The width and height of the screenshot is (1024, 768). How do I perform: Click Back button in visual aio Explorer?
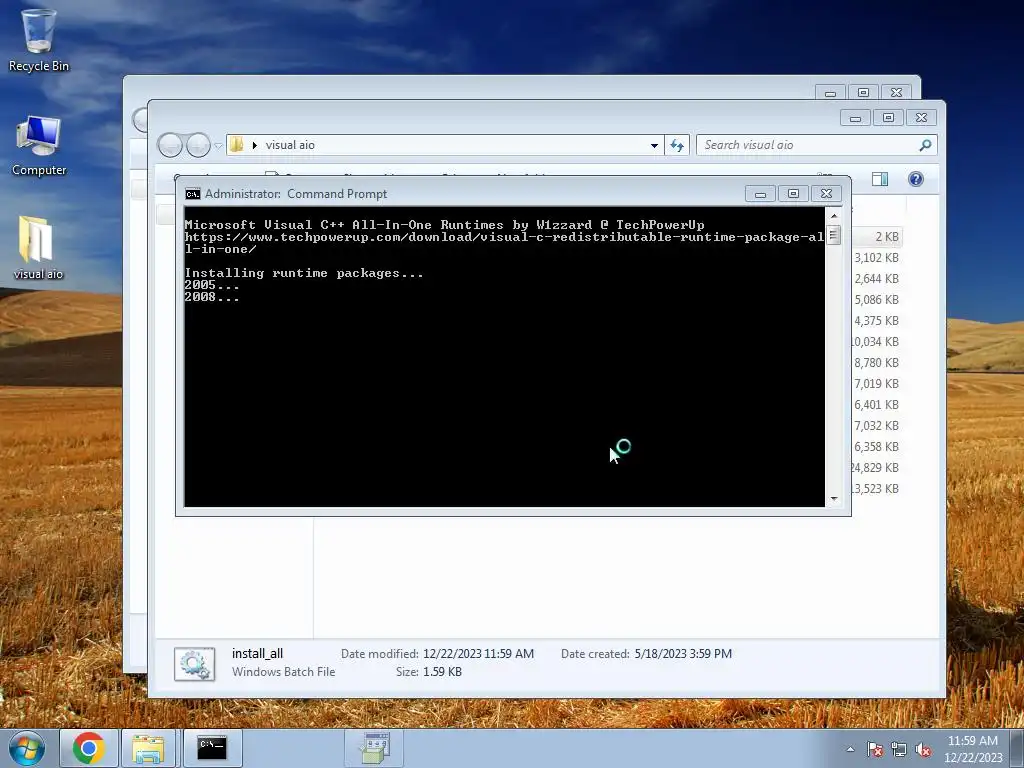[x=170, y=145]
